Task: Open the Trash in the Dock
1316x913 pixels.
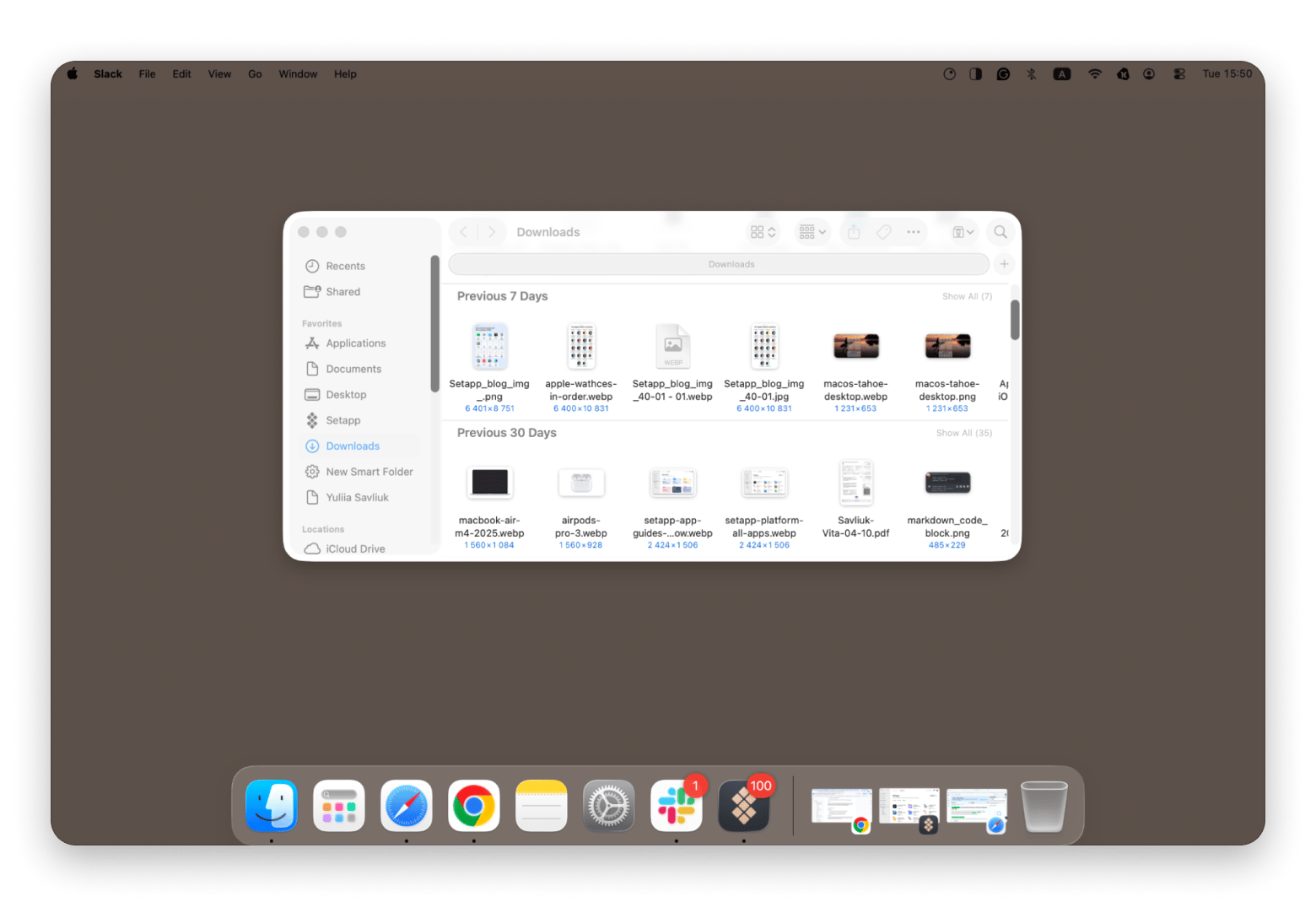Action: (x=1044, y=806)
